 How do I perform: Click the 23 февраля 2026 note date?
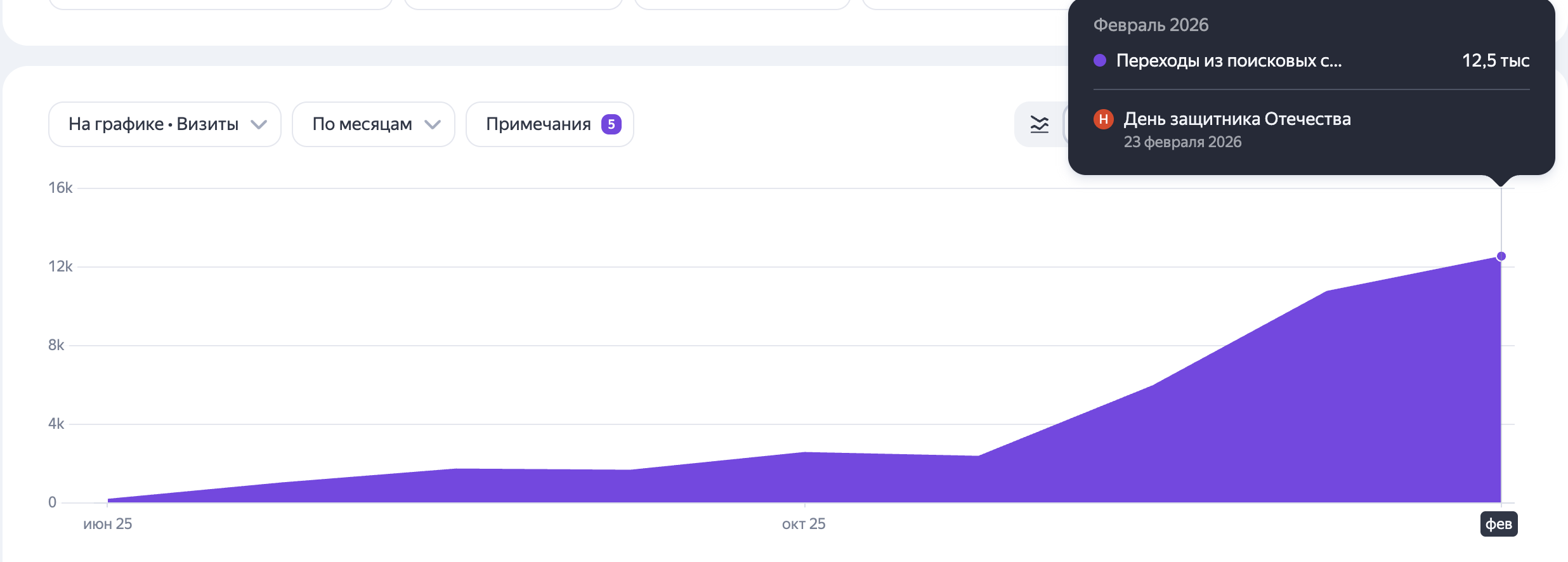pos(1182,142)
